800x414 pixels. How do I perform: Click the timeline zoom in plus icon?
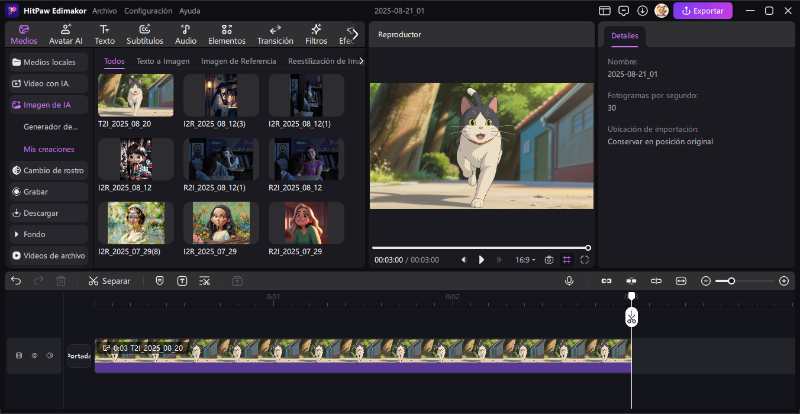click(x=784, y=281)
